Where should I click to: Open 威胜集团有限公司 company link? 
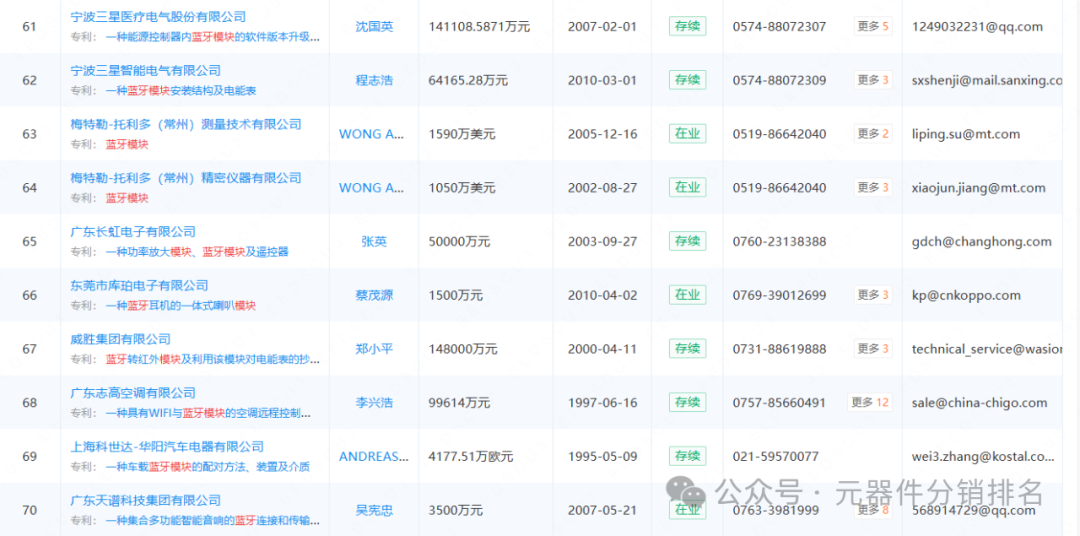click(x=121, y=340)
